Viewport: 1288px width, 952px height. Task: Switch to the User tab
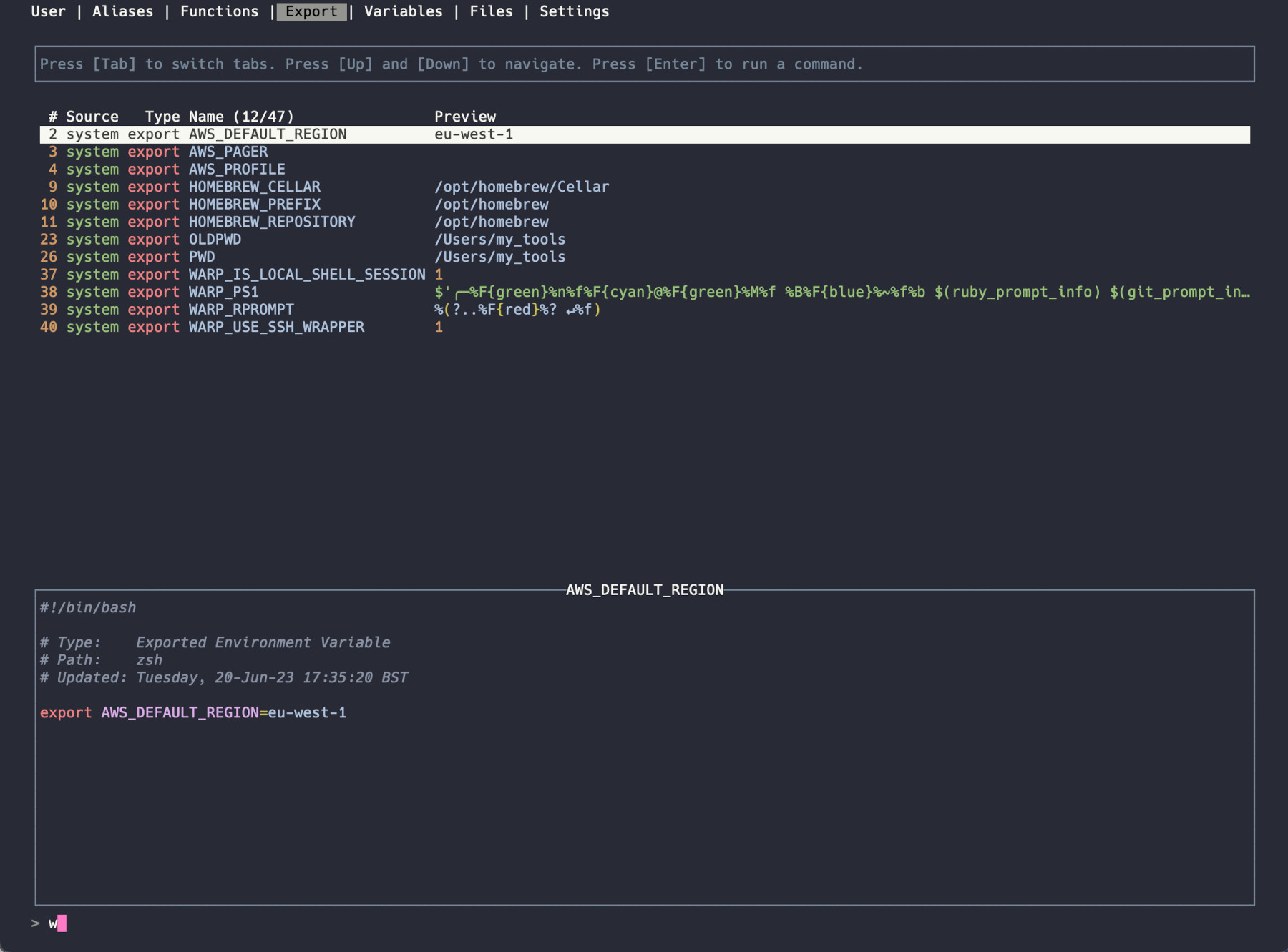tap(48, 11)
